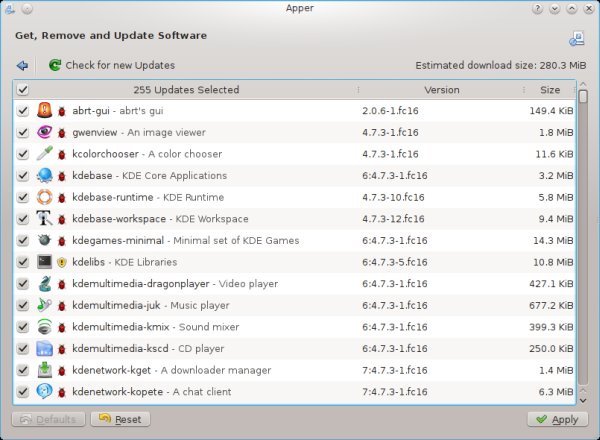Viewport: 600px width, 440px height.
Task: Click the Defaults button
Action: (x=49, y=419)
